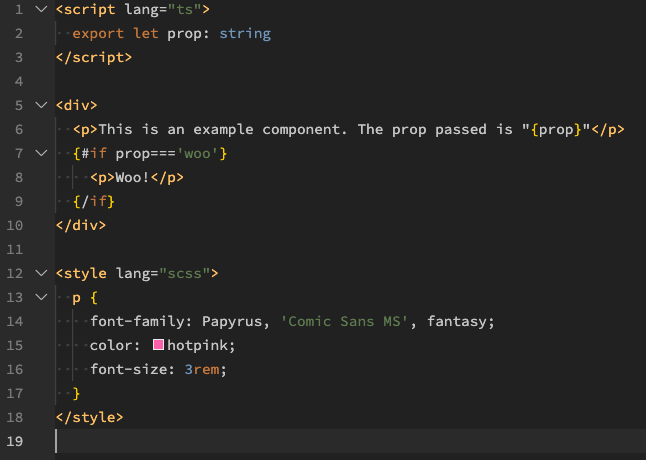
Task: Select line number 4 in the gutter
Action: (x=19, y=81)
